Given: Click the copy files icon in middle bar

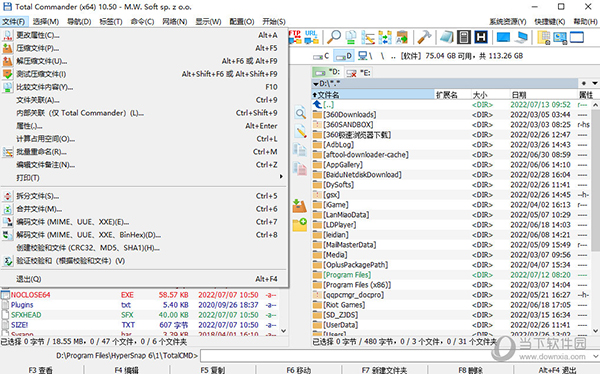Looking at the screenshot, I should point(300,150).
